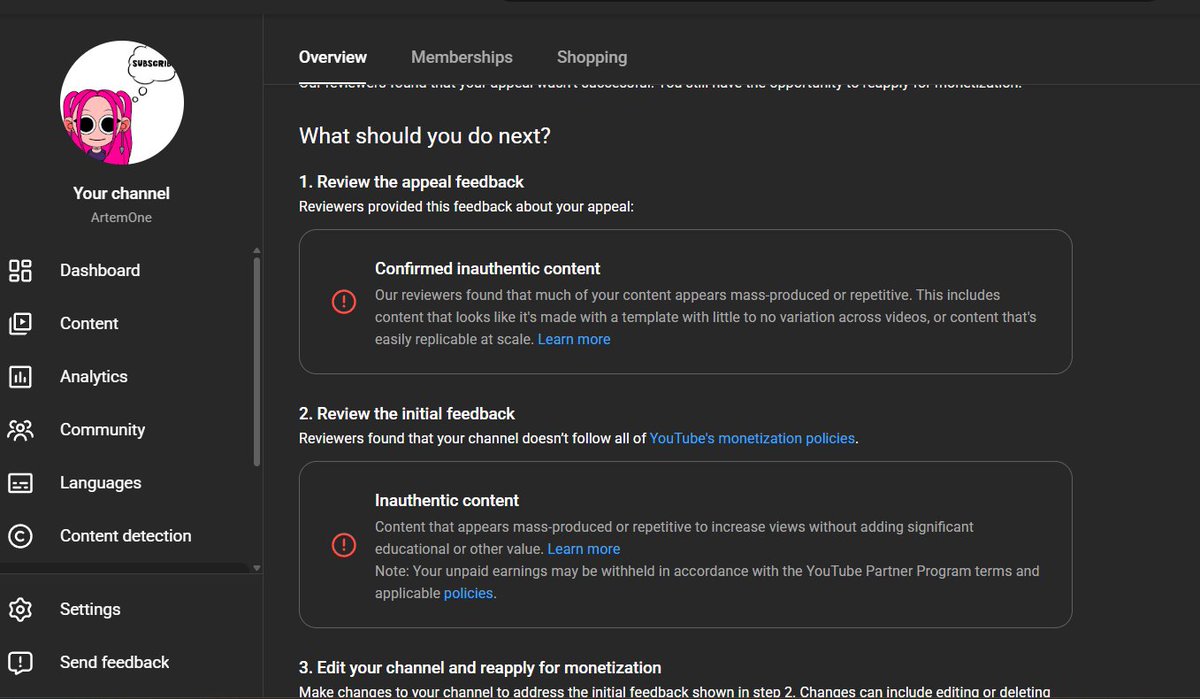Screen dimensions: 1200x699
Task: Click the Content play-box icon
Action: (x=20, y=323)
